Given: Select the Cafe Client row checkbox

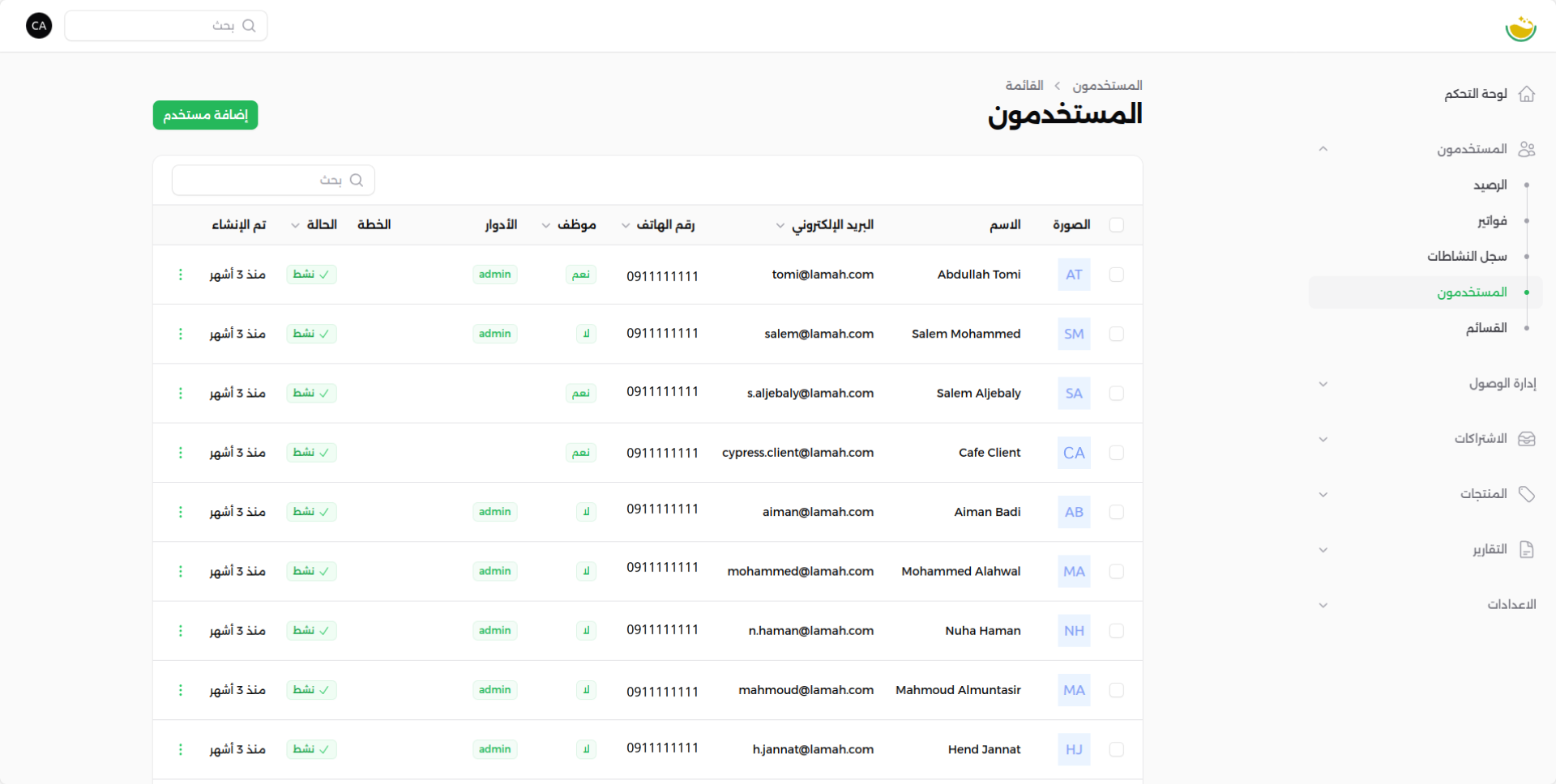Looking at the screenshot, I should pos(1116,453).
